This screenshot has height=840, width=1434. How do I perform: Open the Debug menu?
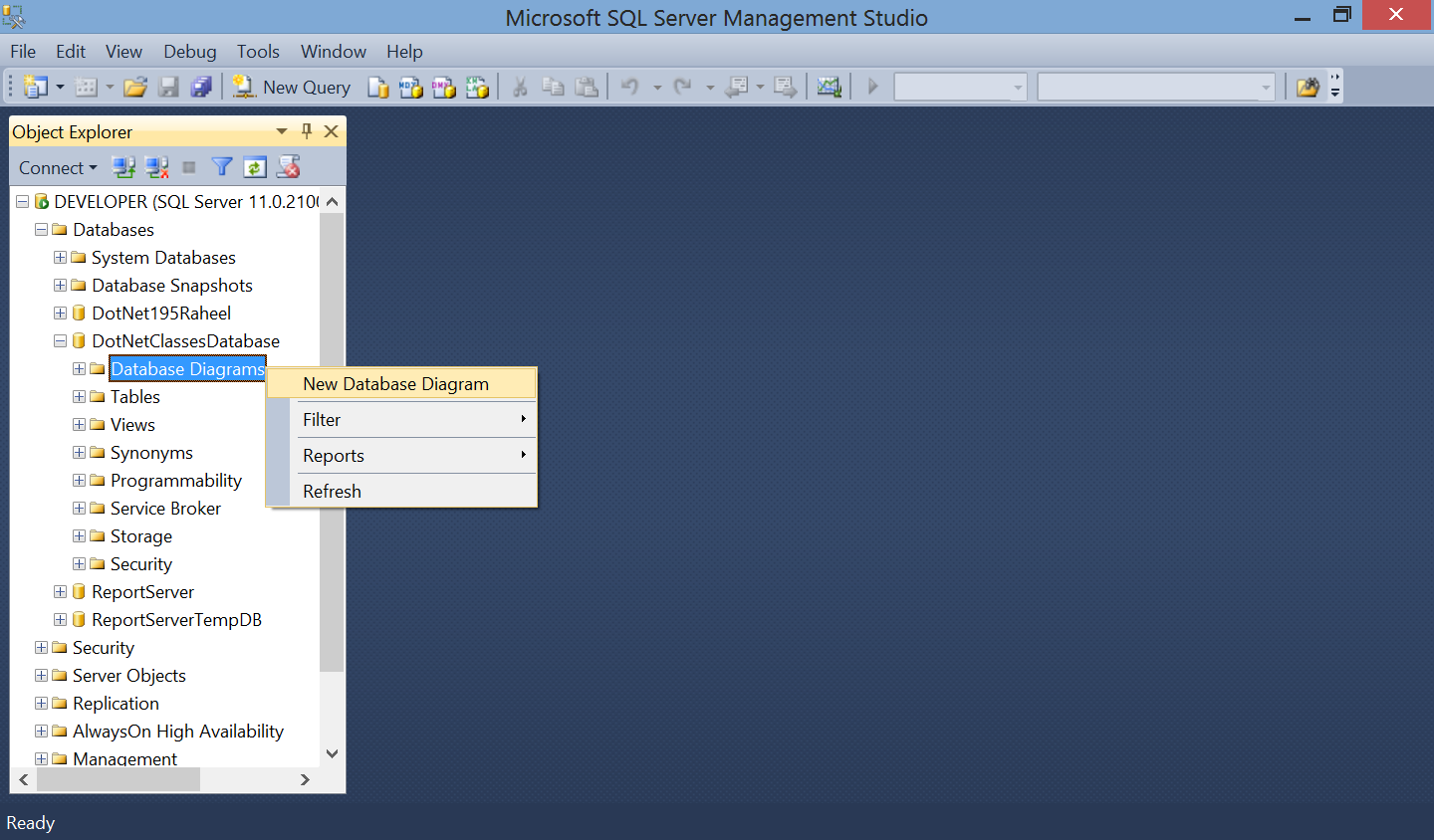(190, 52)
